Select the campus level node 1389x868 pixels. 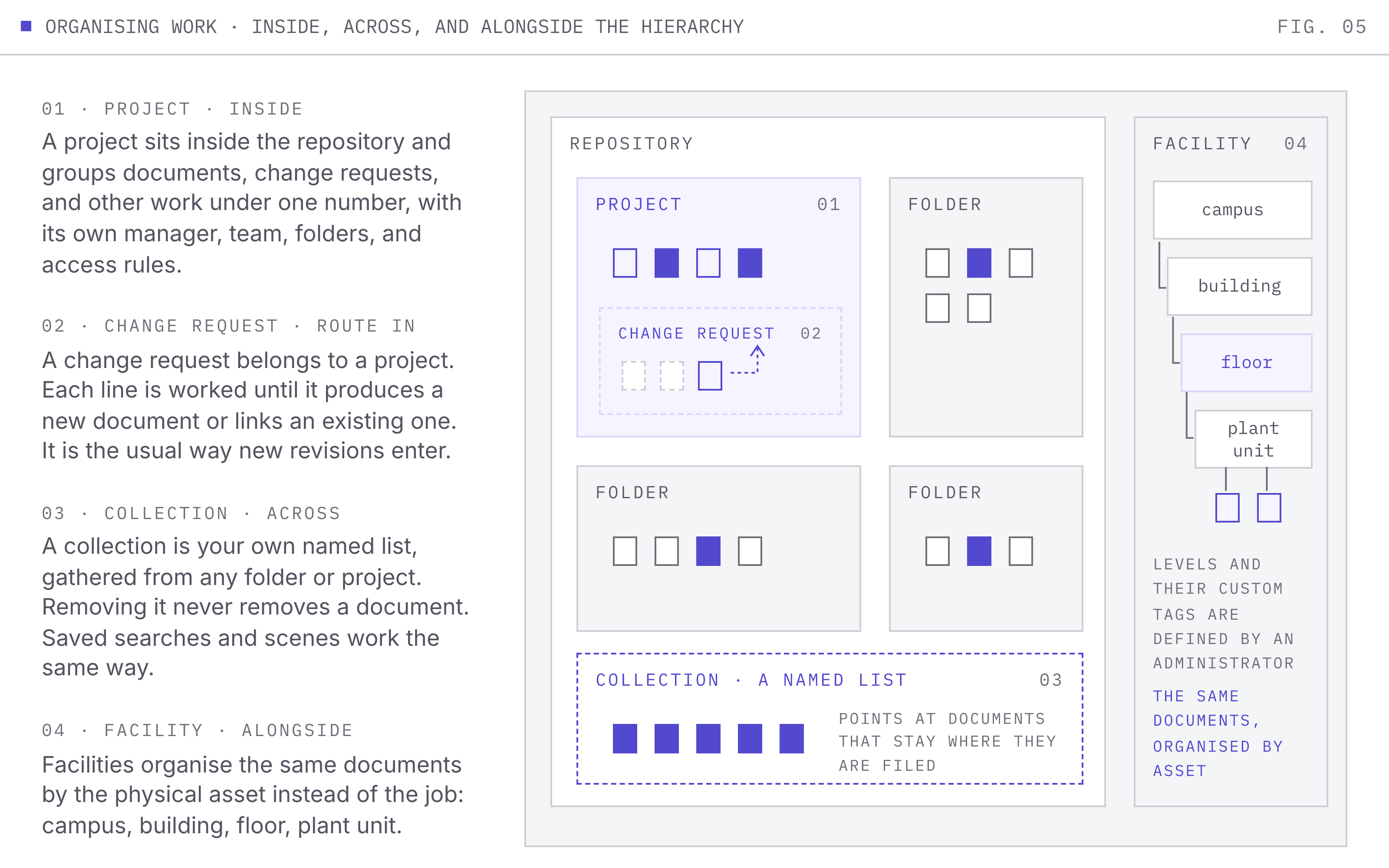pos(1233,210)
